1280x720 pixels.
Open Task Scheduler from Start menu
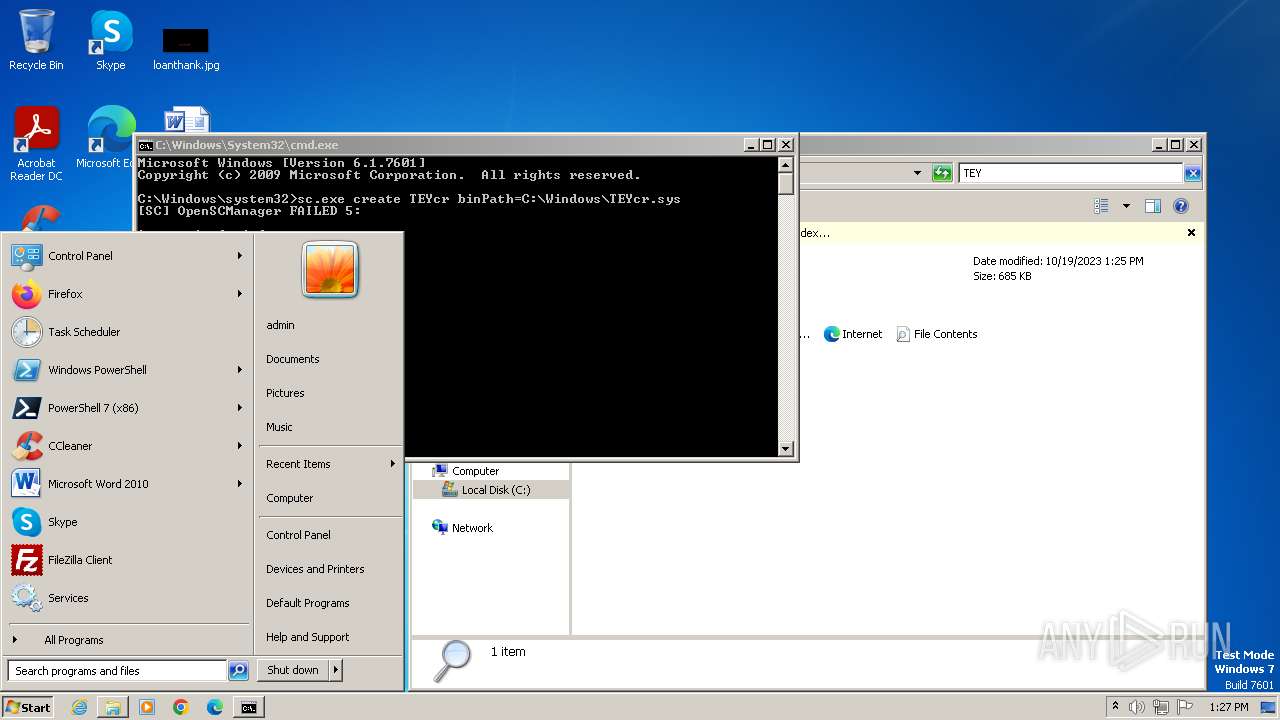[x=128, y=332]
